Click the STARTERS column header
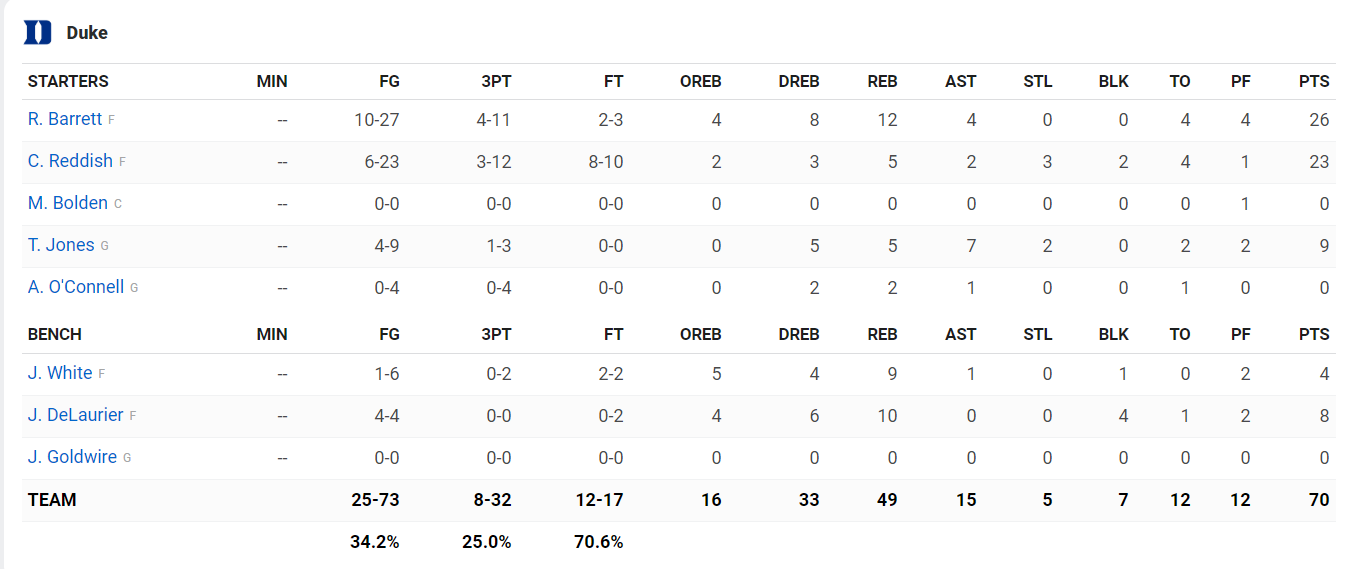Screen dimensions: 1346x569 pyautogui.click(x=68, y=82)
